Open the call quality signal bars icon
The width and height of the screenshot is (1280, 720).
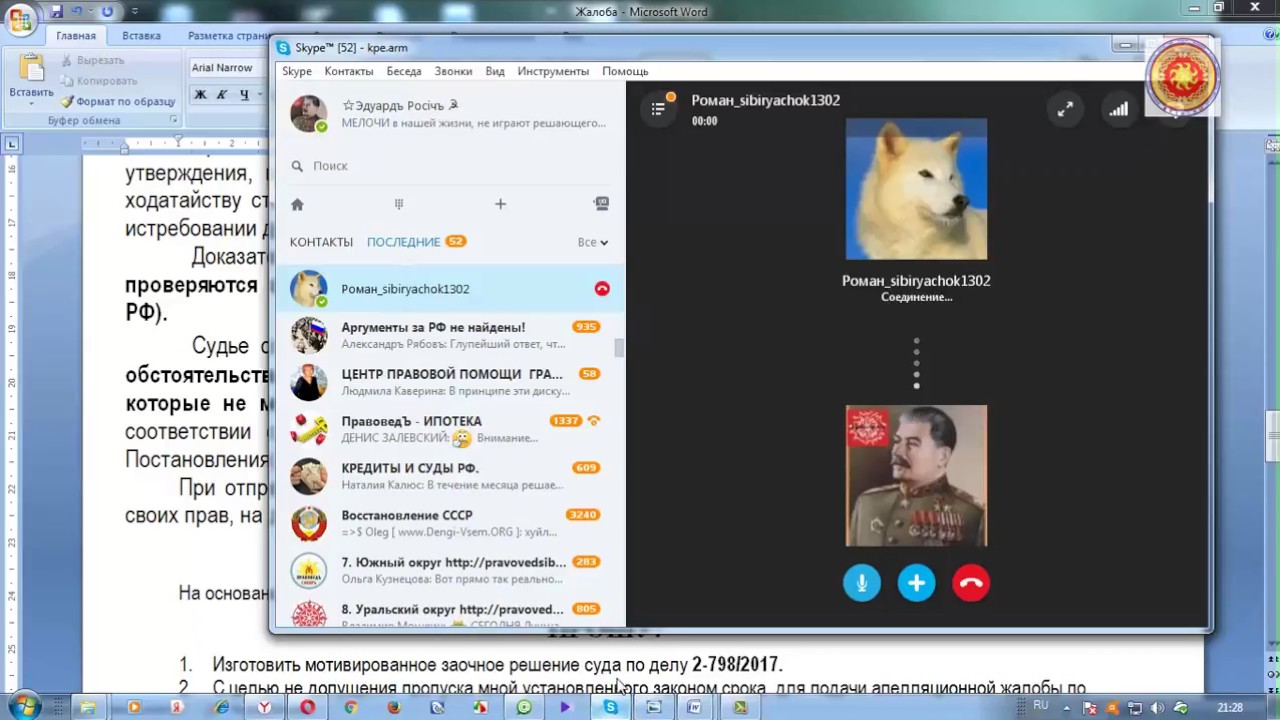click(1118, 110)
